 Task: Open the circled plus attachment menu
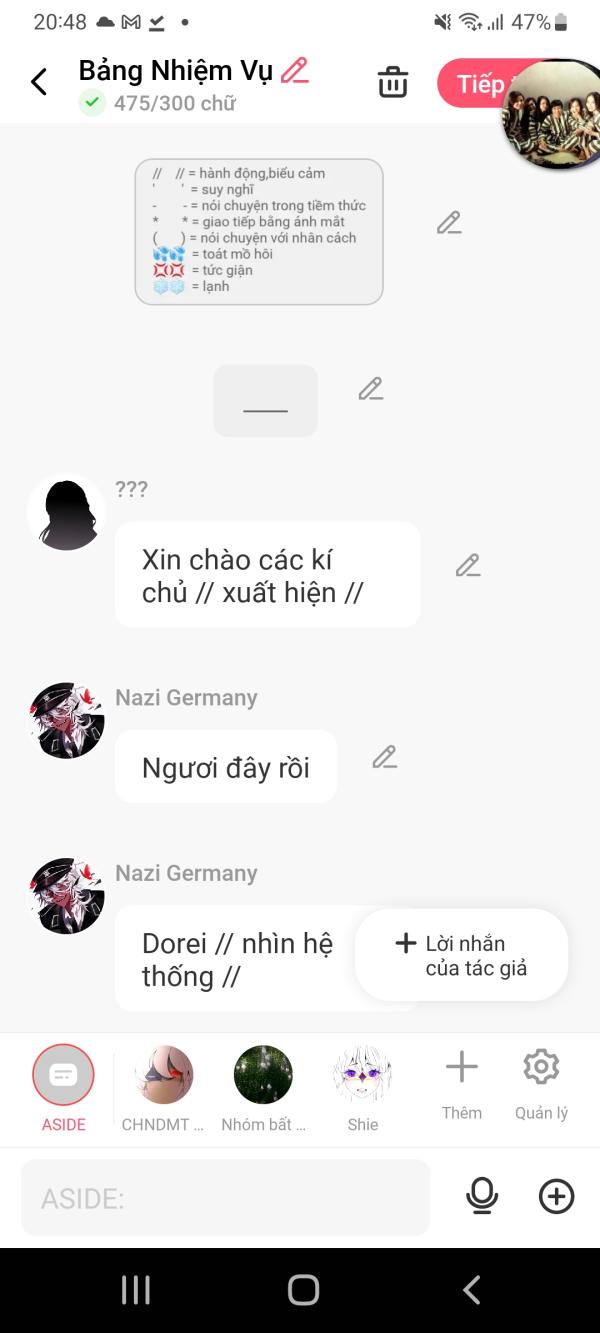(x=556, y=1196)
